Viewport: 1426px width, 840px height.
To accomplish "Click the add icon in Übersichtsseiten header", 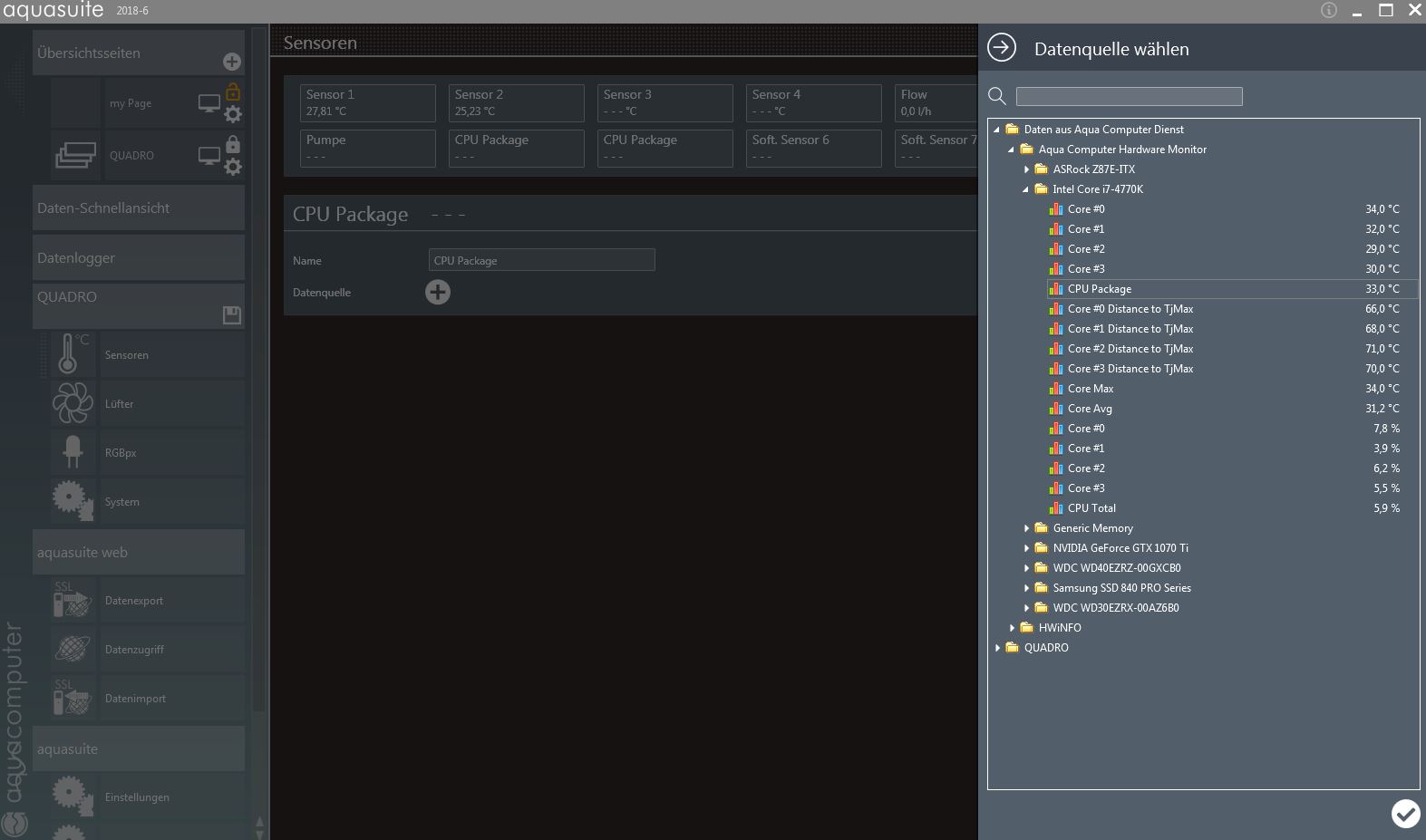I will pos(232,62).
